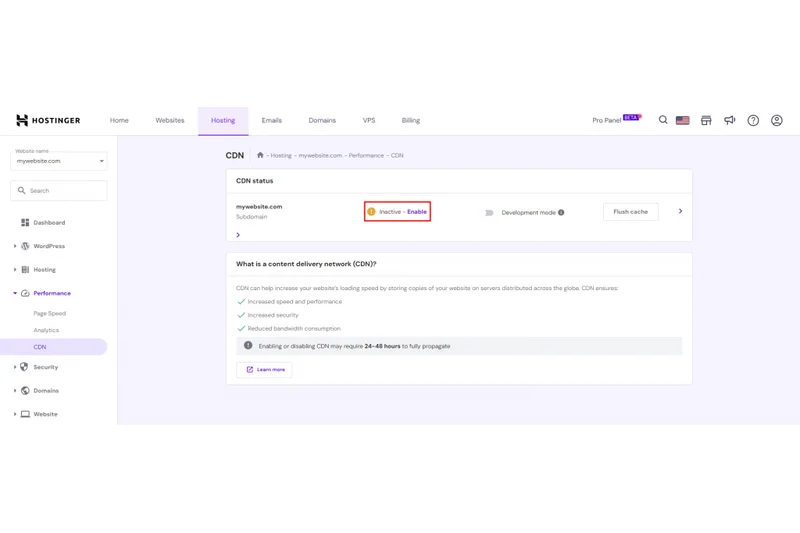800x533 pixels.
Task: Open the Website name dropdown
Action: pyautogui.click(x=59, y=160)
